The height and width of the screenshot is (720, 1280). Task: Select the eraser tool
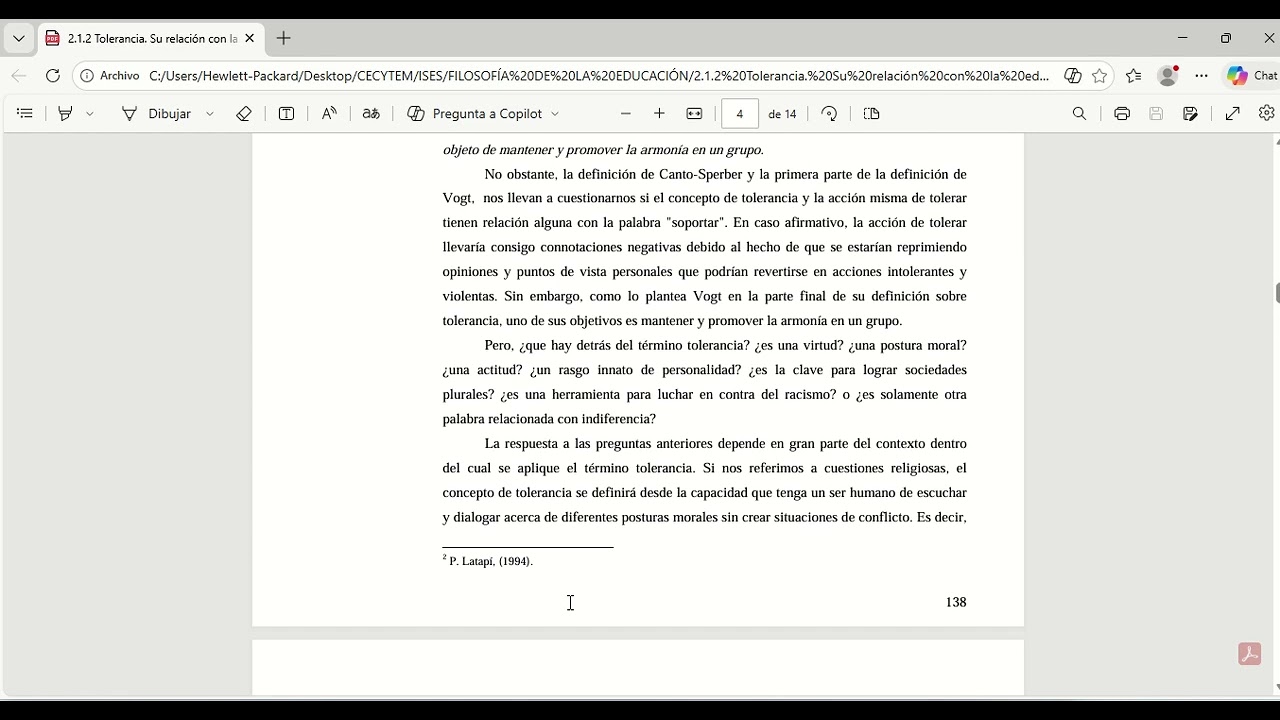pyautogui.click(x=244, y=114)
